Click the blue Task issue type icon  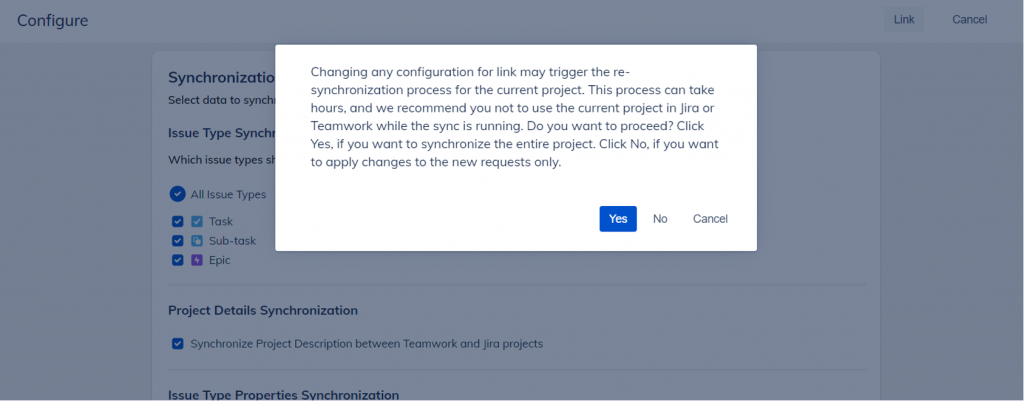click(197, 222)
